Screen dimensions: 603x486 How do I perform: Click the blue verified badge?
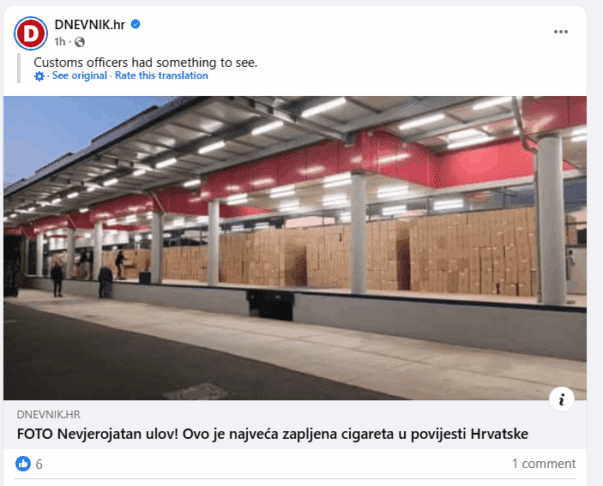(x=135, y=24)
